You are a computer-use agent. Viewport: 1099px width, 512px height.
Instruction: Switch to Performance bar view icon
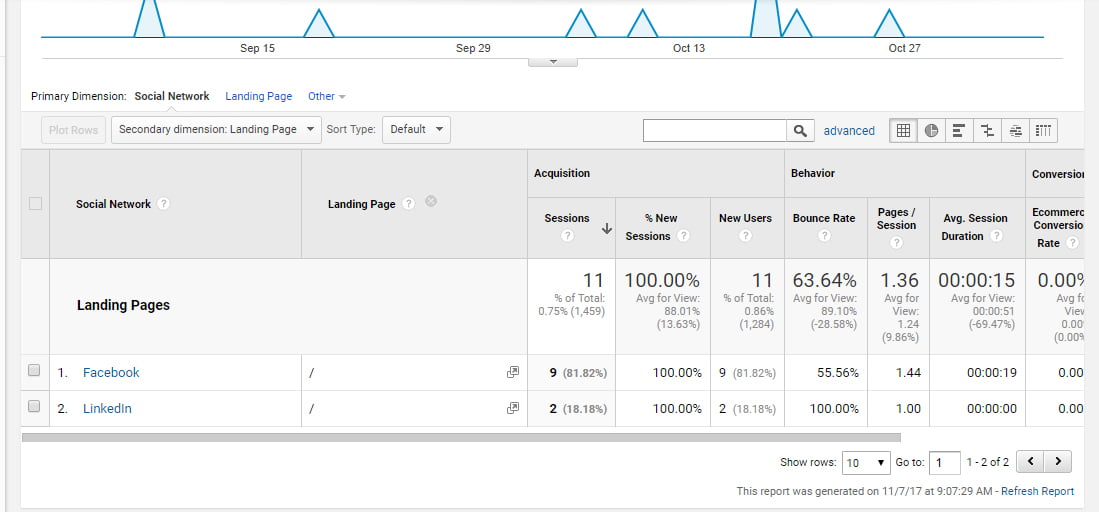tap(960, 130)
